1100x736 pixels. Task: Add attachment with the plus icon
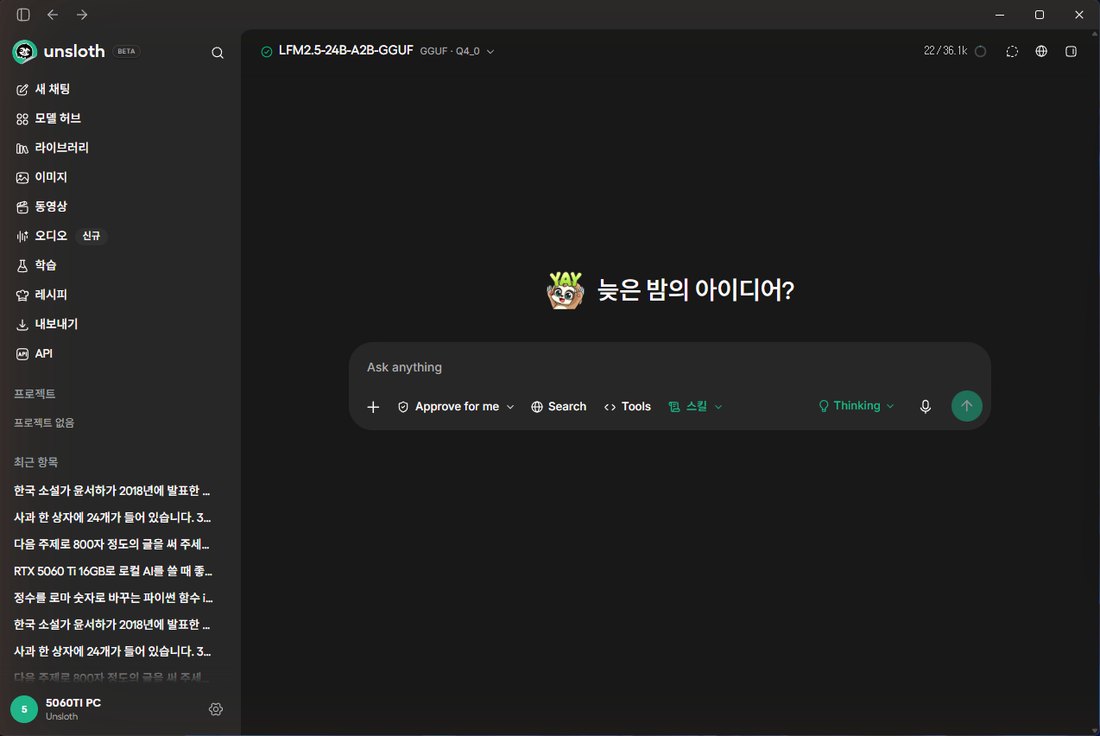coord(373,407)
